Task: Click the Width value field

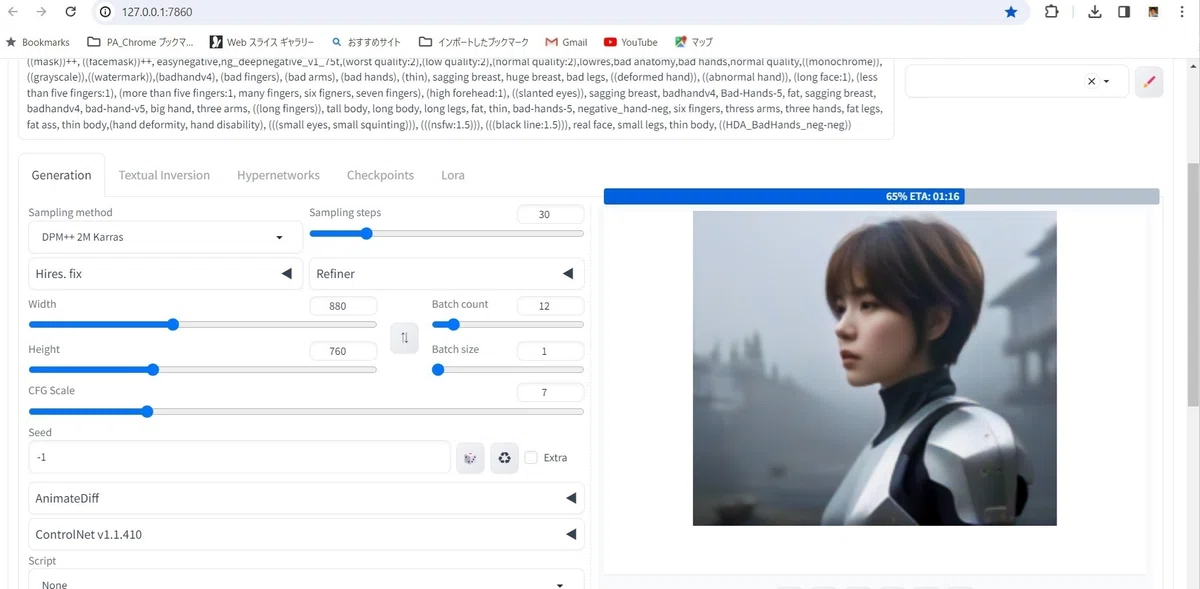Action: pos(343,306)
